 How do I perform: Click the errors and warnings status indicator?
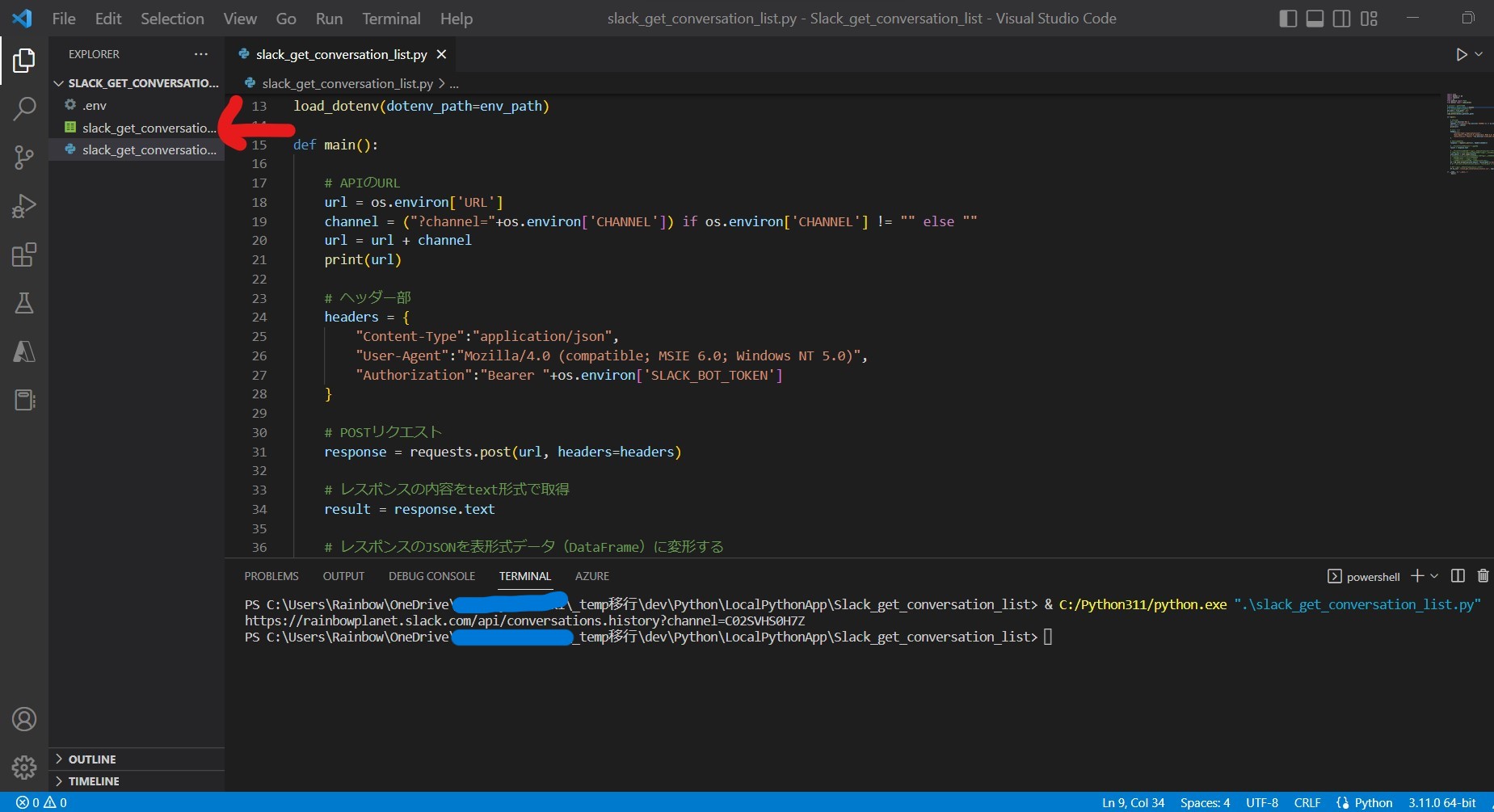pyautogui.click(x=41, y=802)
